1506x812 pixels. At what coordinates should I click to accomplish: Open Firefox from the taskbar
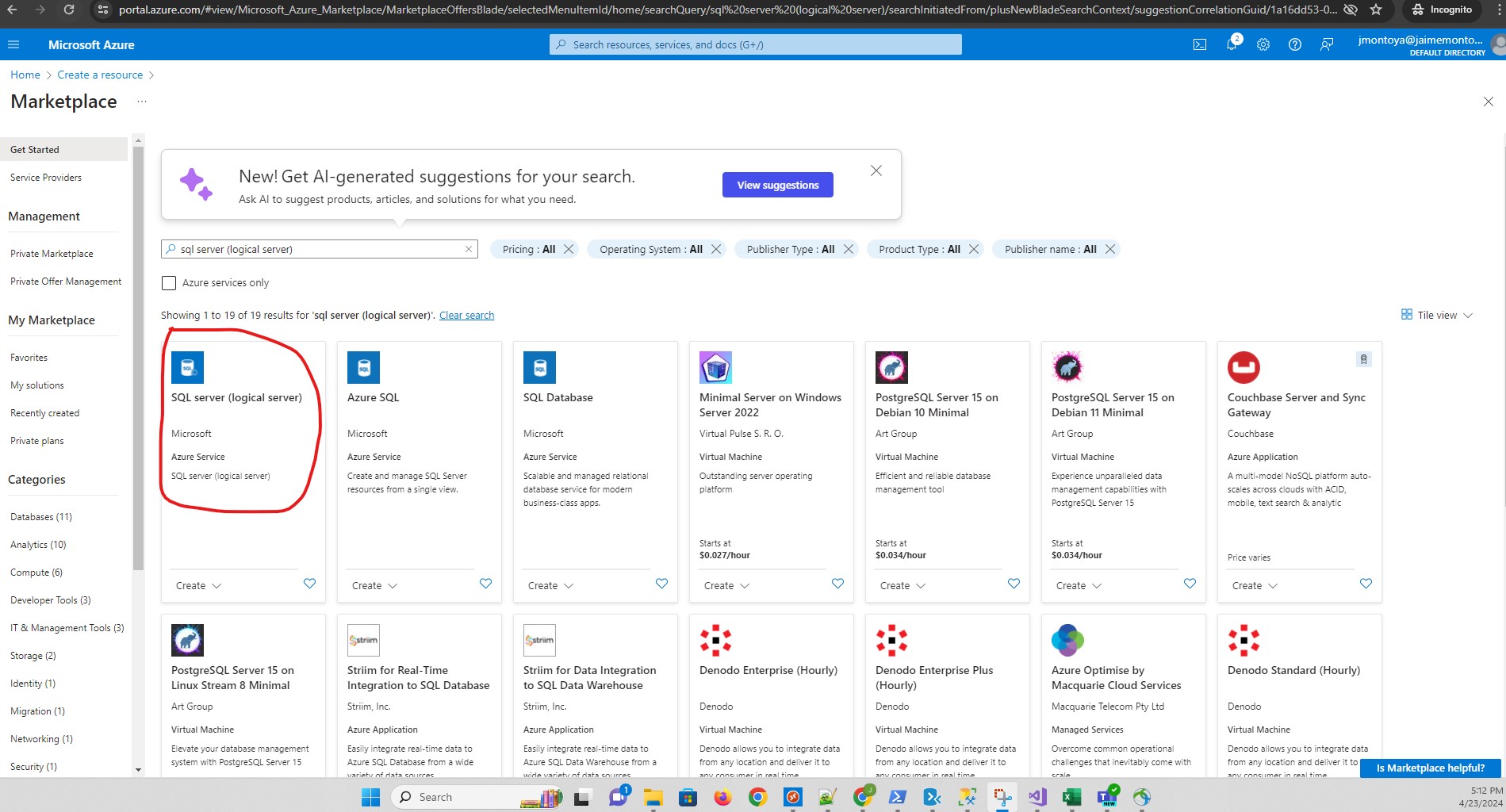[x=722, y=797]
